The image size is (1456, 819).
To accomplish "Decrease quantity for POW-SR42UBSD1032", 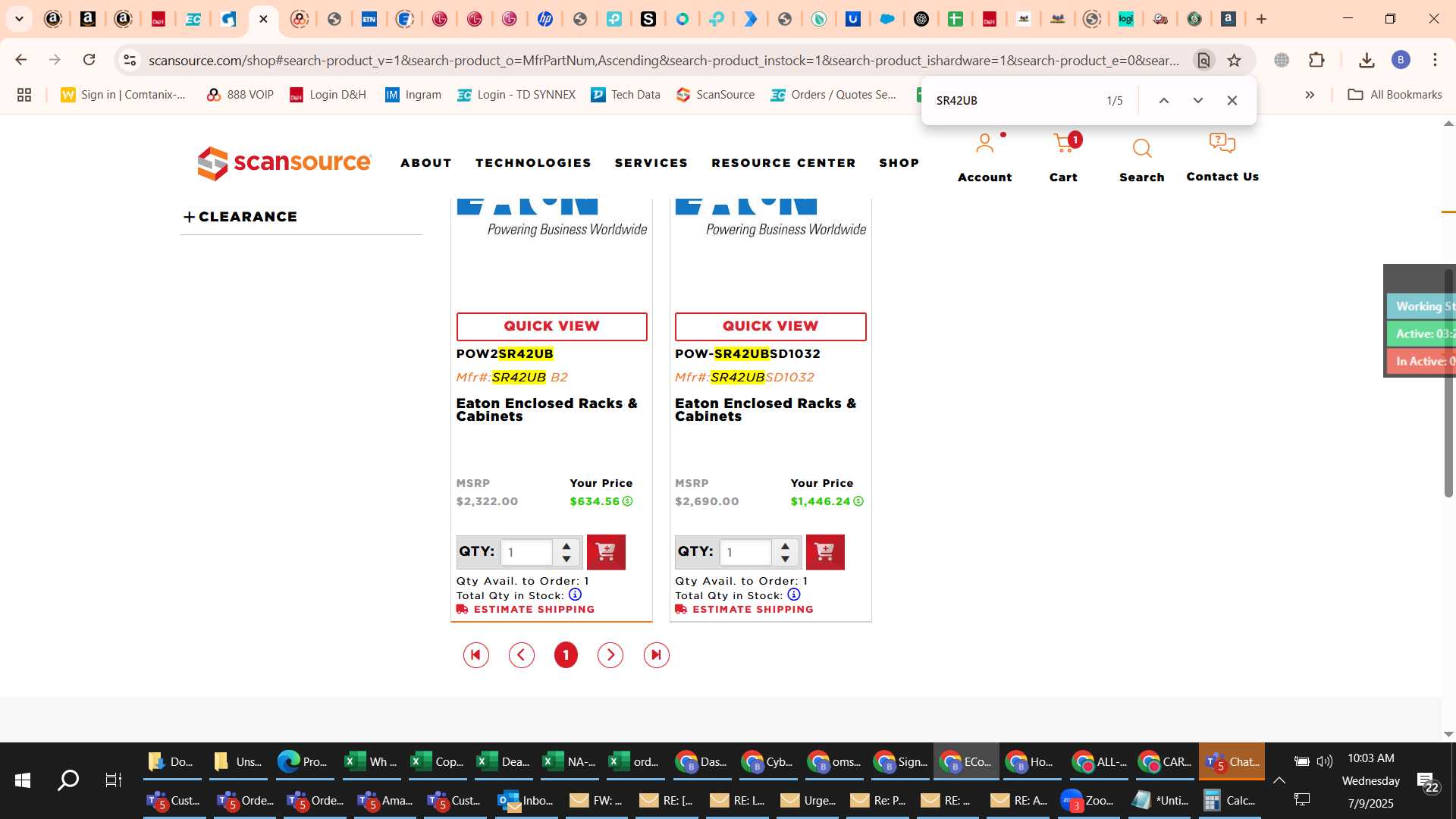I will pyautogui.click(x=786, y=559).
